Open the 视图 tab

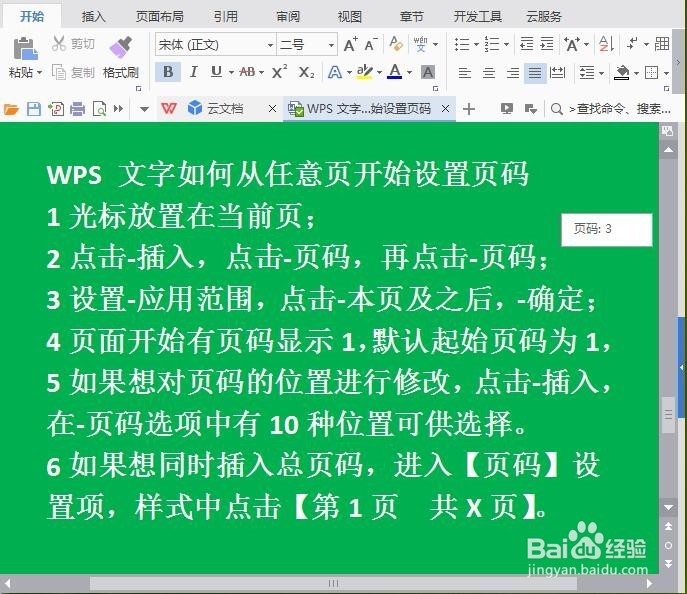point(350,17)
